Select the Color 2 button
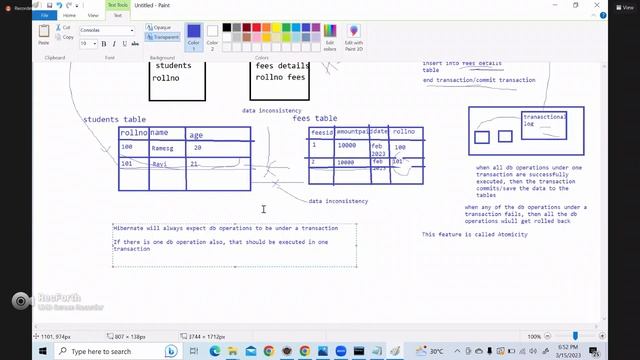Image resolution: width=640 pixels, height=360 pixels. (212, 37)
